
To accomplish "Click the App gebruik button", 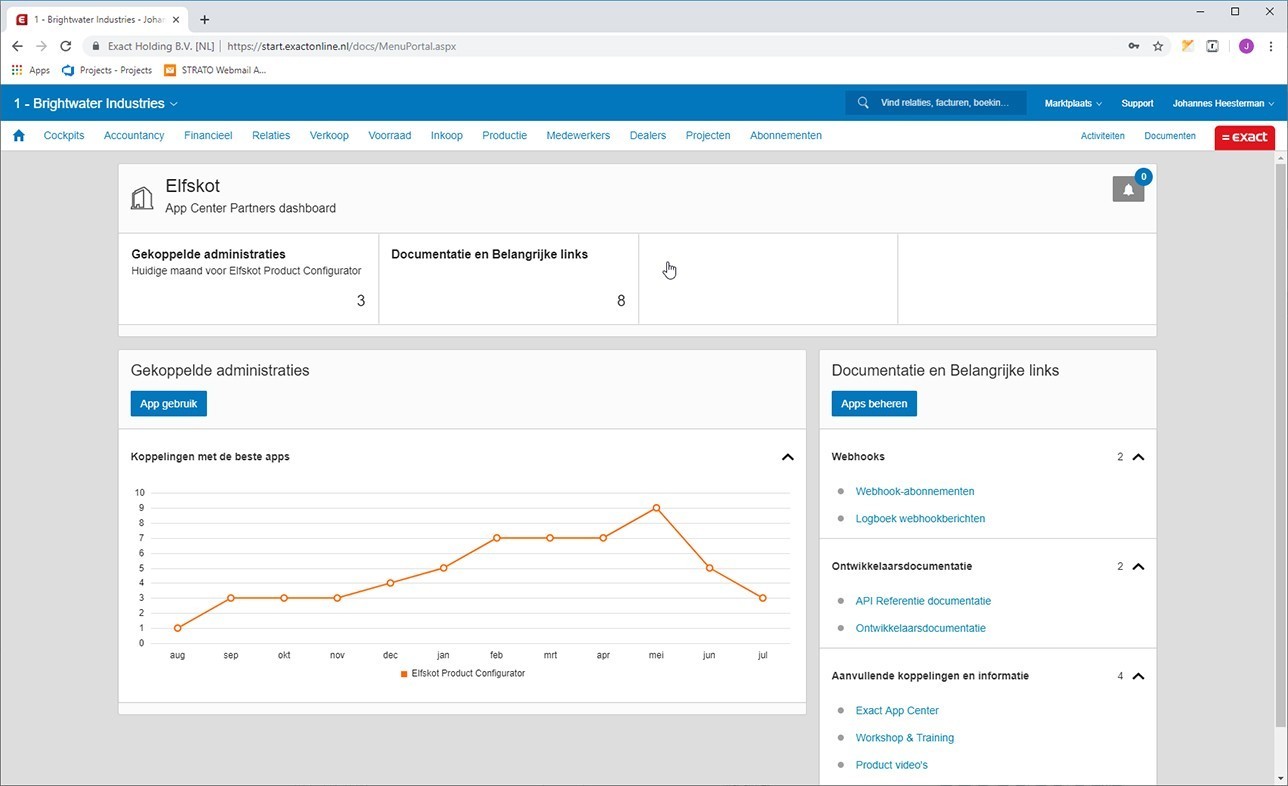I will 169,404.
